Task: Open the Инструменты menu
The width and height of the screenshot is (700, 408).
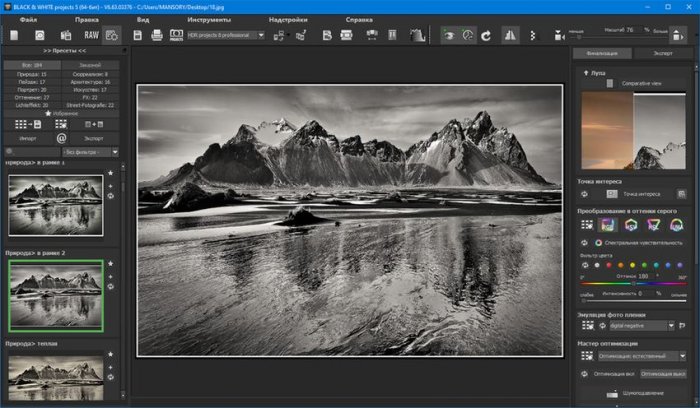Action: tap(208, 19)
